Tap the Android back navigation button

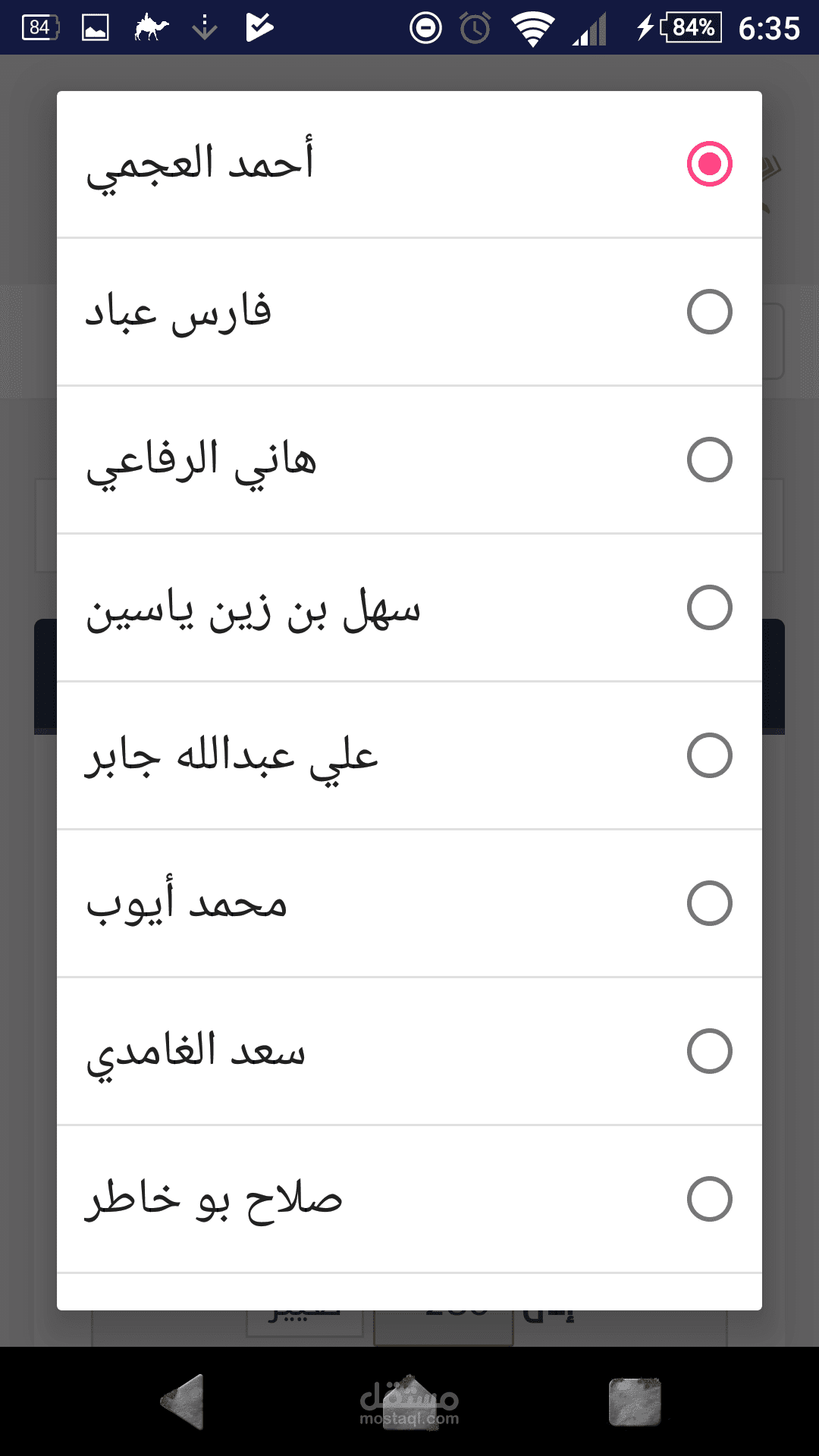[x=184, y=1401]
